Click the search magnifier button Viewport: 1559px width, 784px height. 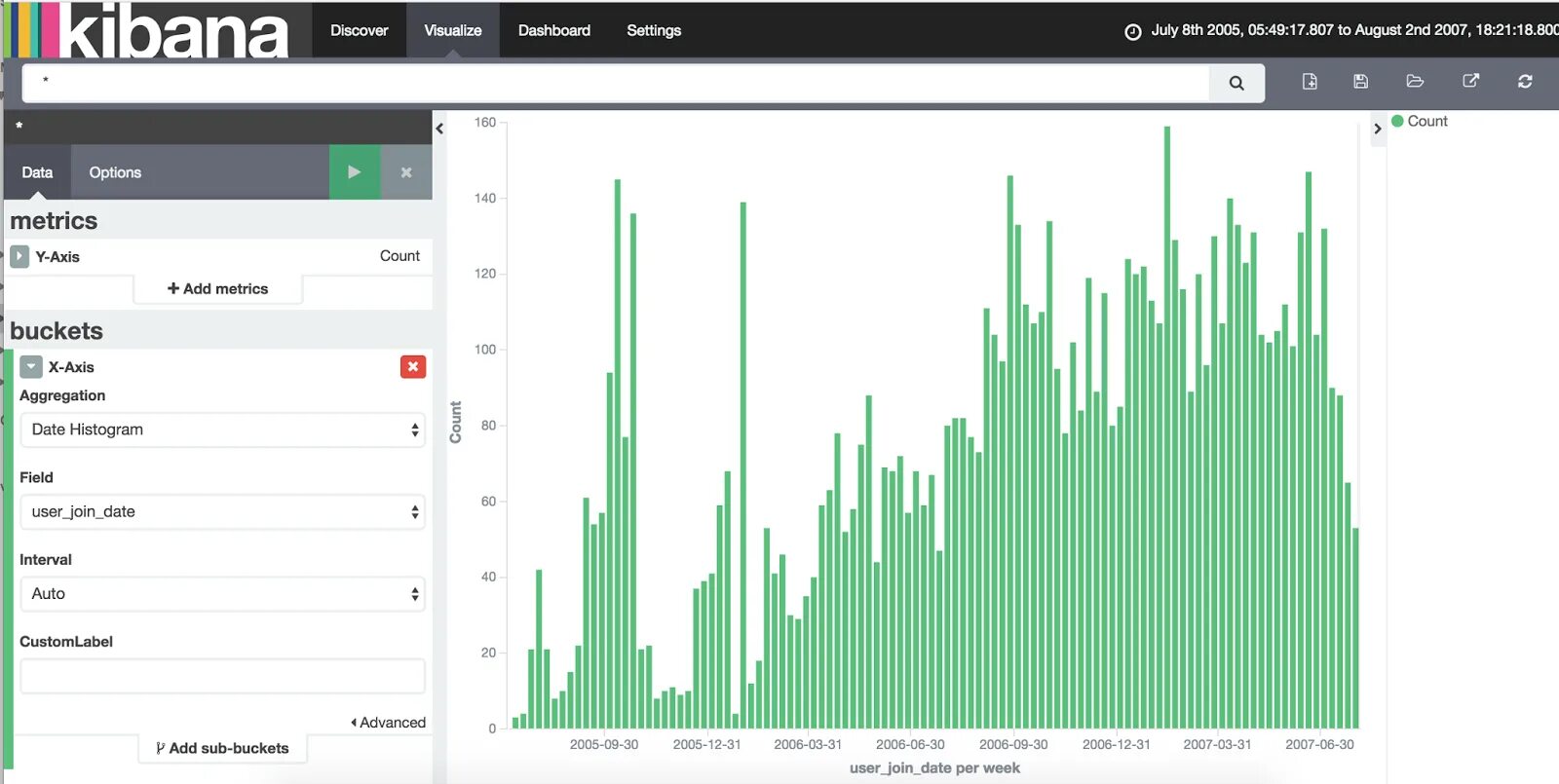pos(1236,83)
